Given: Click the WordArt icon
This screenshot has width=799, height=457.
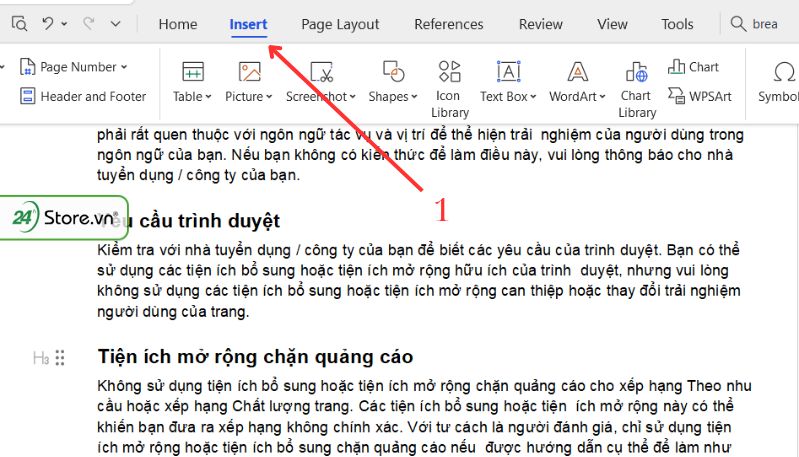Looking at the screenshot, I should [577, 72].
